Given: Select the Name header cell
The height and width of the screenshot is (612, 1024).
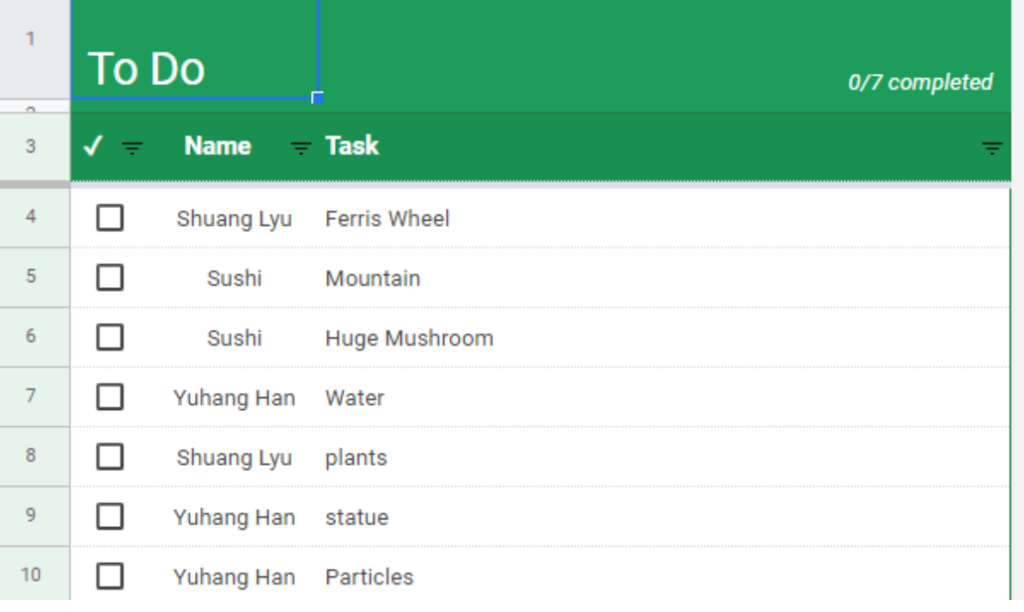Looking at the screenshot, I should click(x=217, y=146).
